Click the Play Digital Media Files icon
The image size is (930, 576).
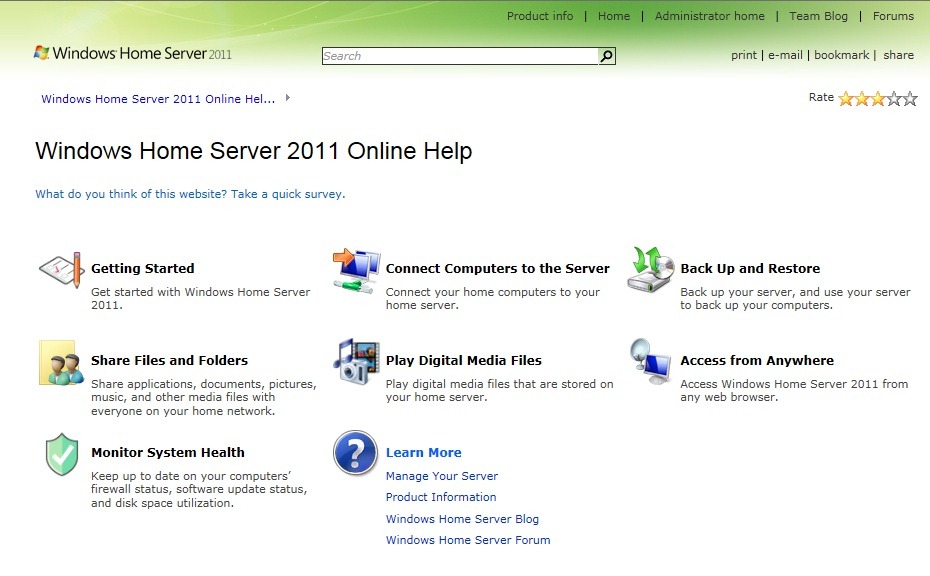coord(356,361)
